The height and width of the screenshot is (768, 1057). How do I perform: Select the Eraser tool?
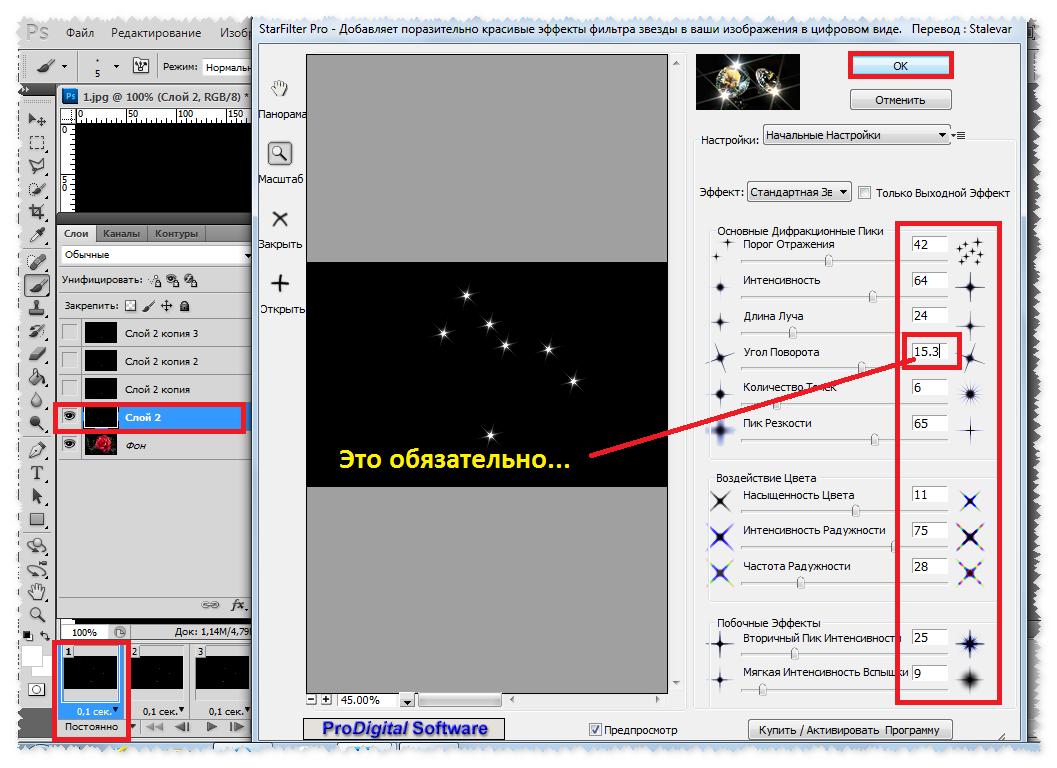37,354
